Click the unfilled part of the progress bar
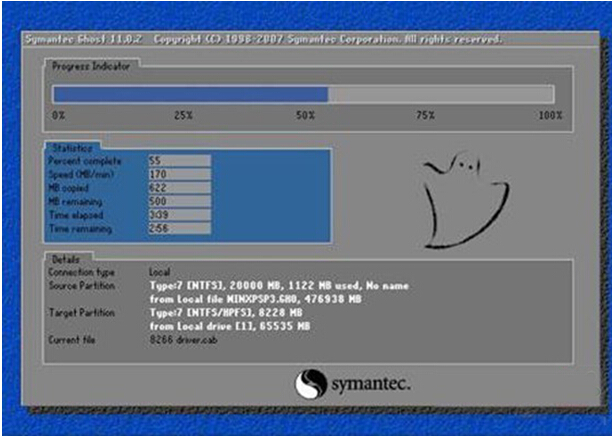The height and width of the screenshot is (437, 612). pyautogui.click(x=440, y=94)
